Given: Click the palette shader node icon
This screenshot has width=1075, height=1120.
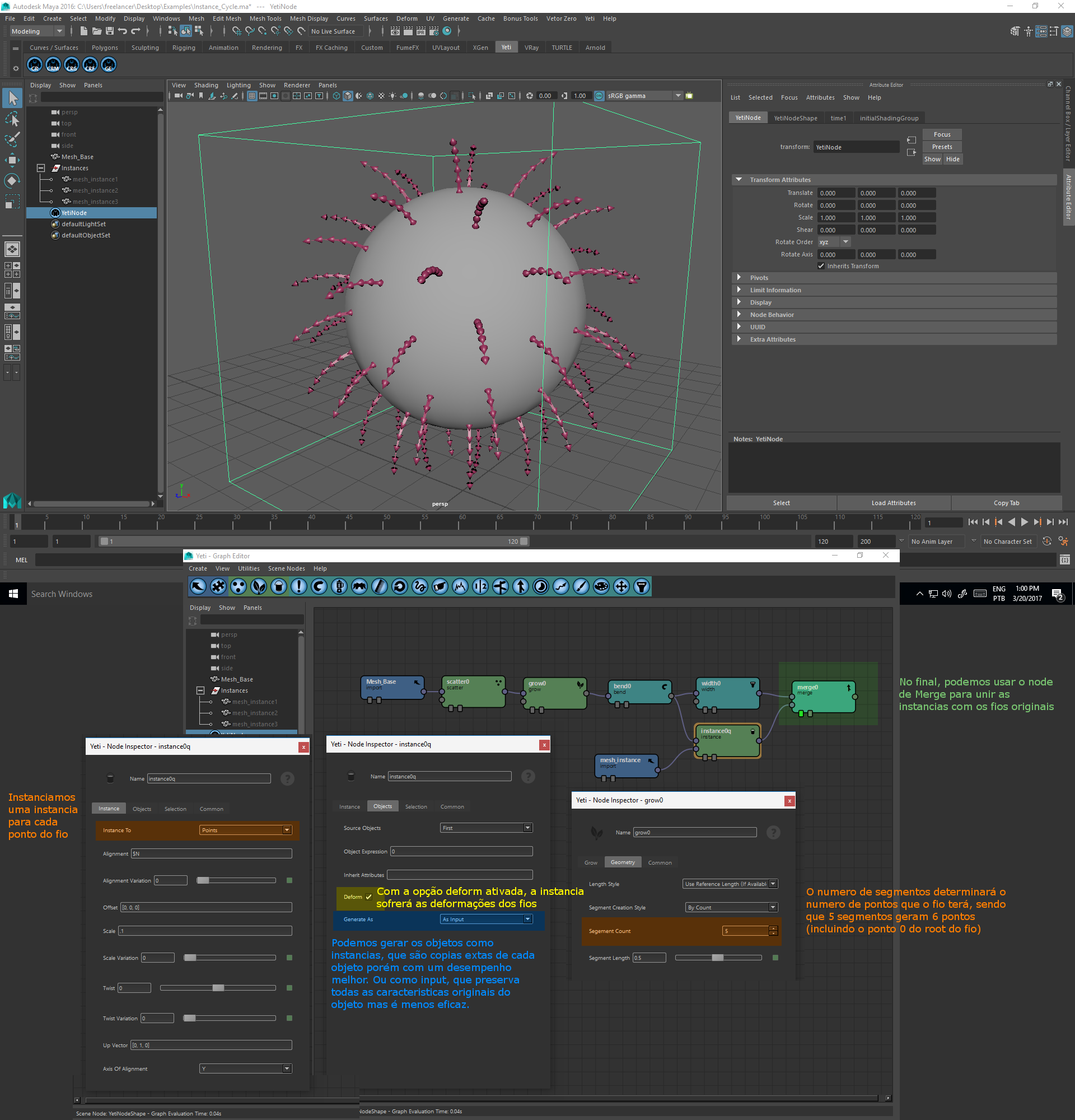Looking at the screenshot, I should pyautogui.click(x=601, y=586).
